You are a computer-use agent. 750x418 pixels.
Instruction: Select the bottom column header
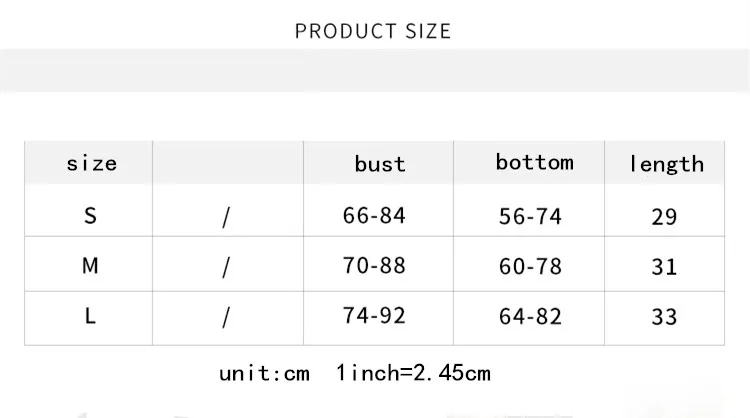coord(534,162)
